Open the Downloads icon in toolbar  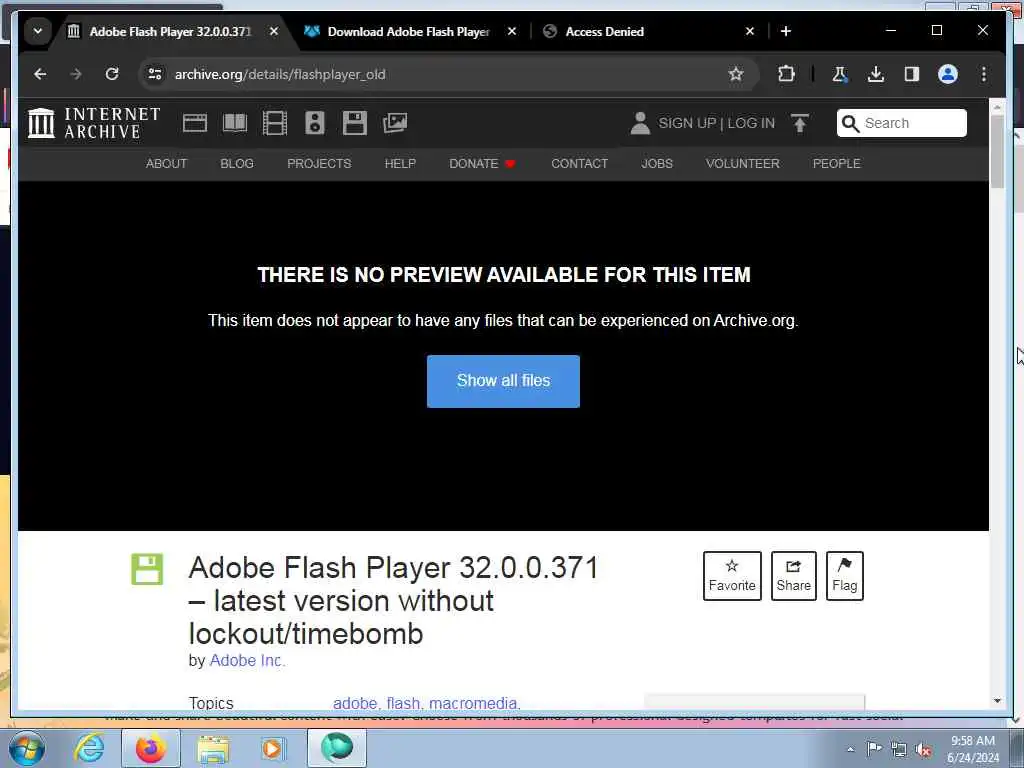(876, 74)
